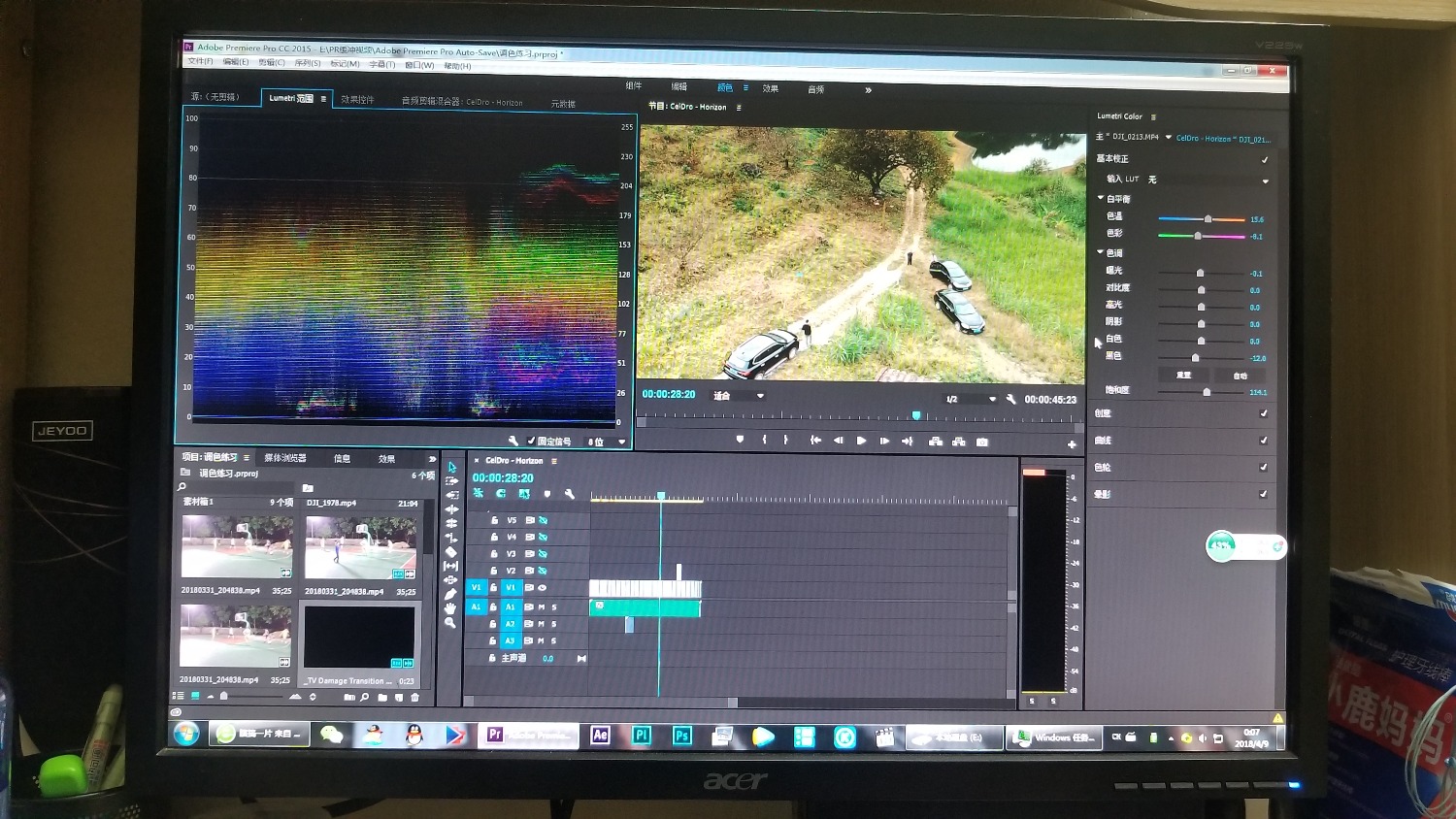The width and height of the screenshot is (1456, 819).
Task: Click the New Bin folder icon
Action: 381,697
